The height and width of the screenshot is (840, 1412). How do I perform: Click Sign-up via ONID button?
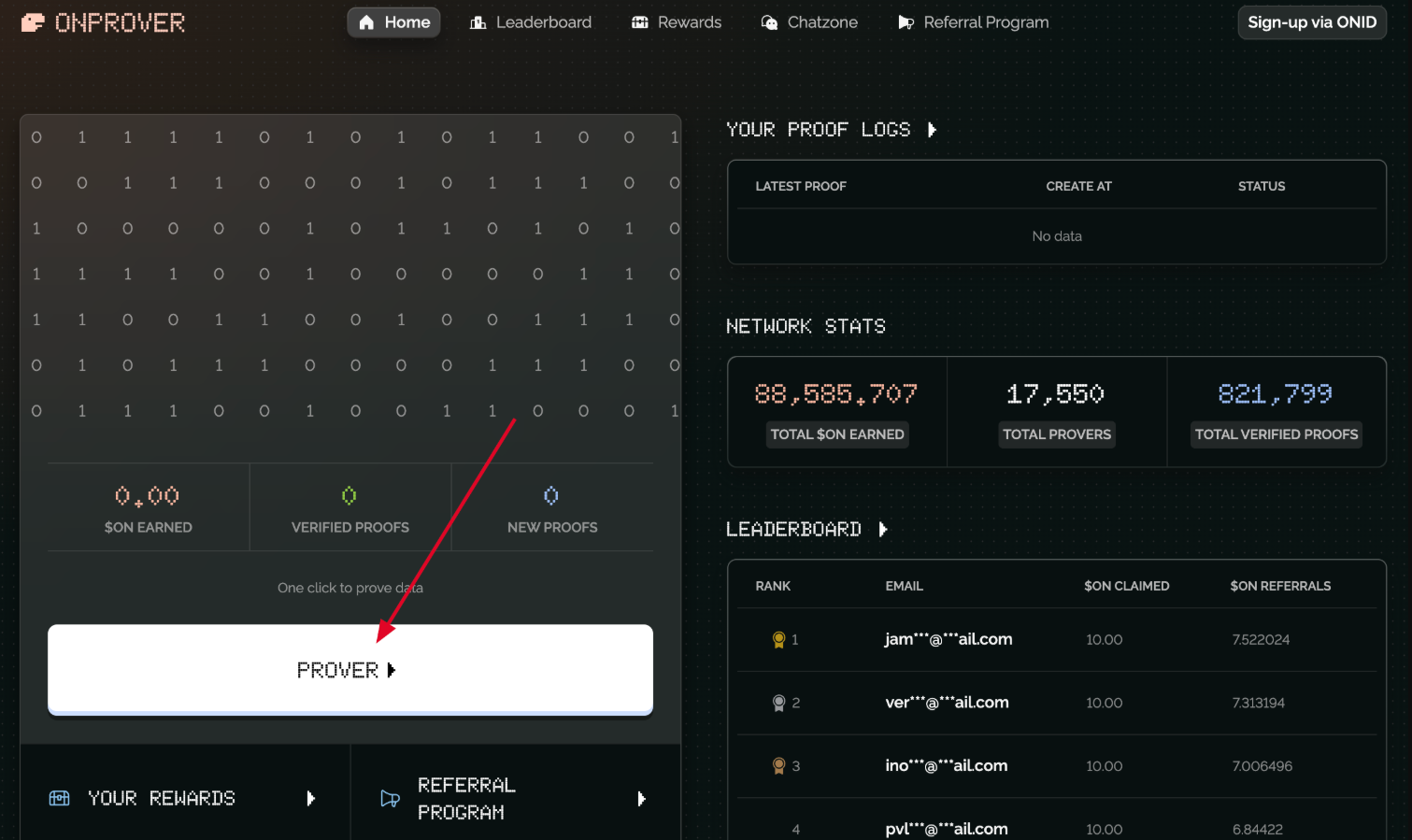click(1311, 22)
